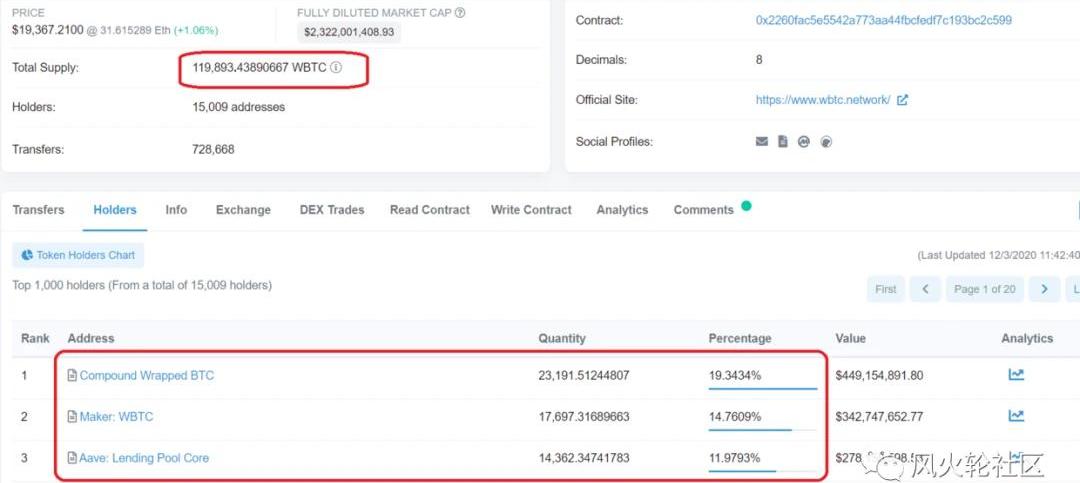Click the percentage 14.7609%

point(735,417)
